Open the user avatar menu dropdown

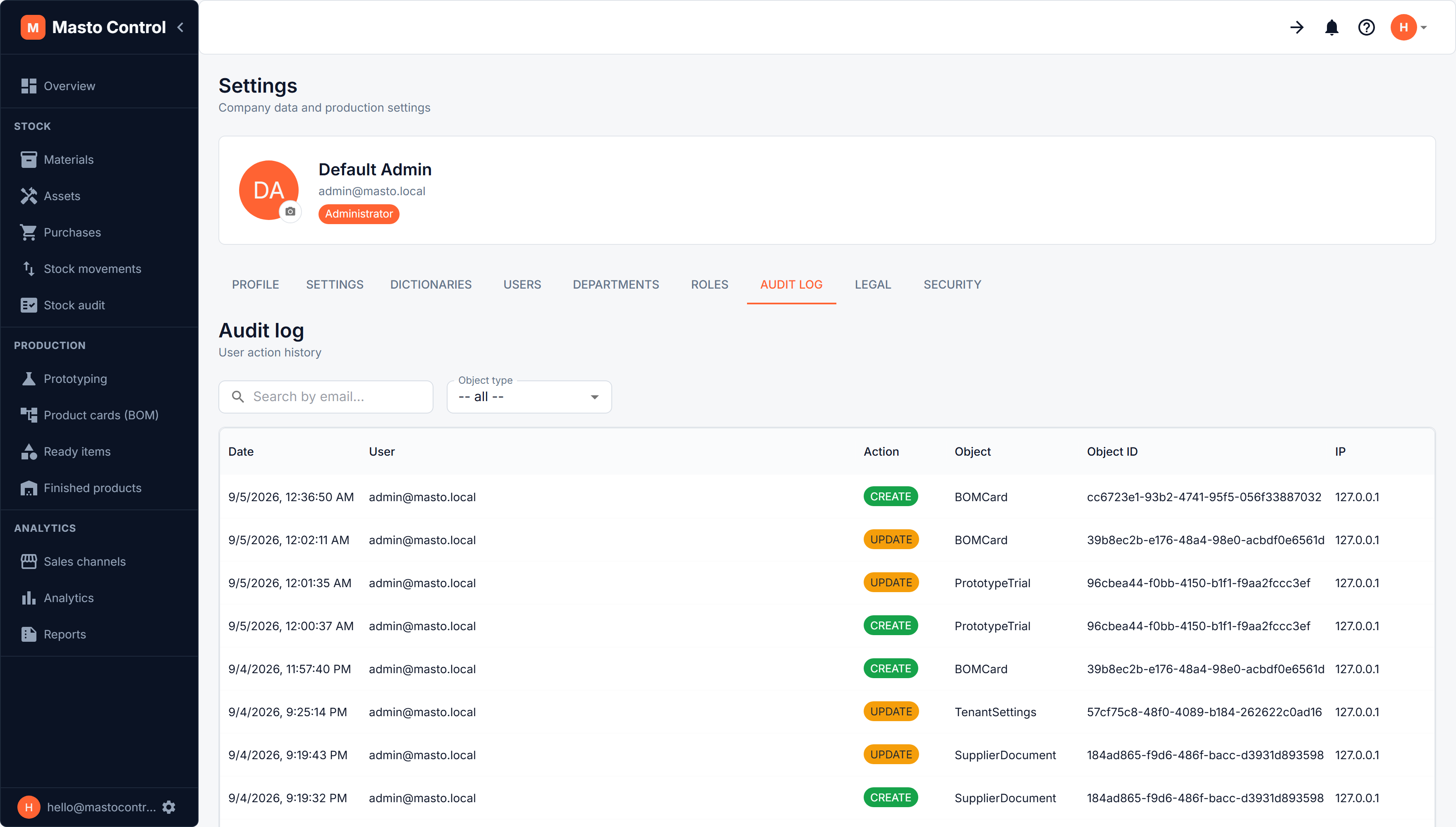click(1409, 27)
